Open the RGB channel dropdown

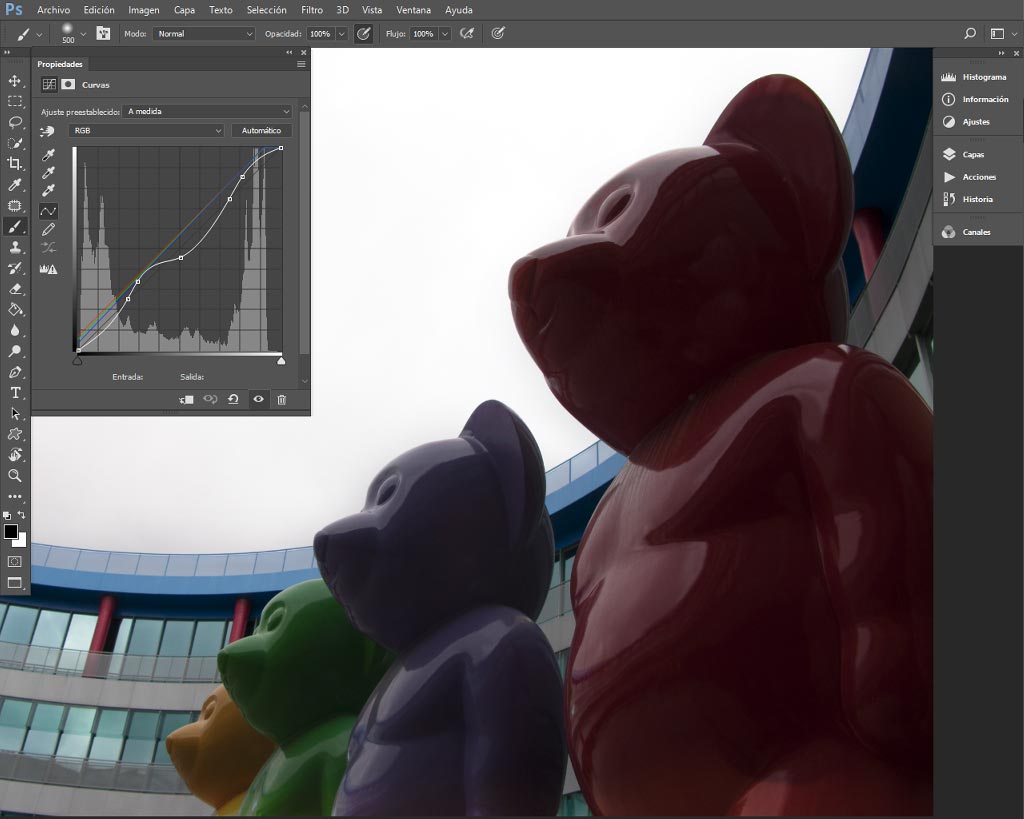(146, 131)
